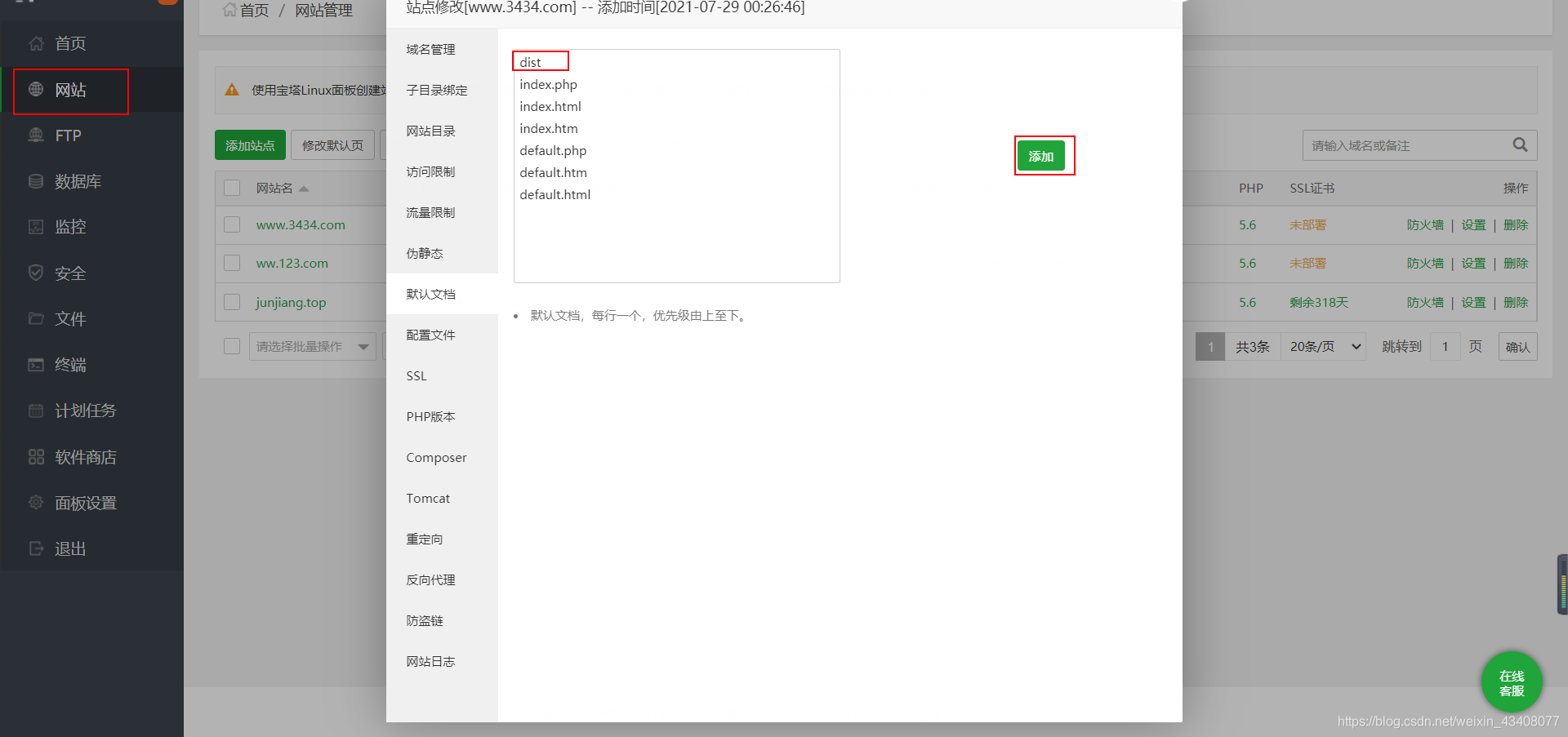Open the 安全 security settings

click(x=70, y=273)
